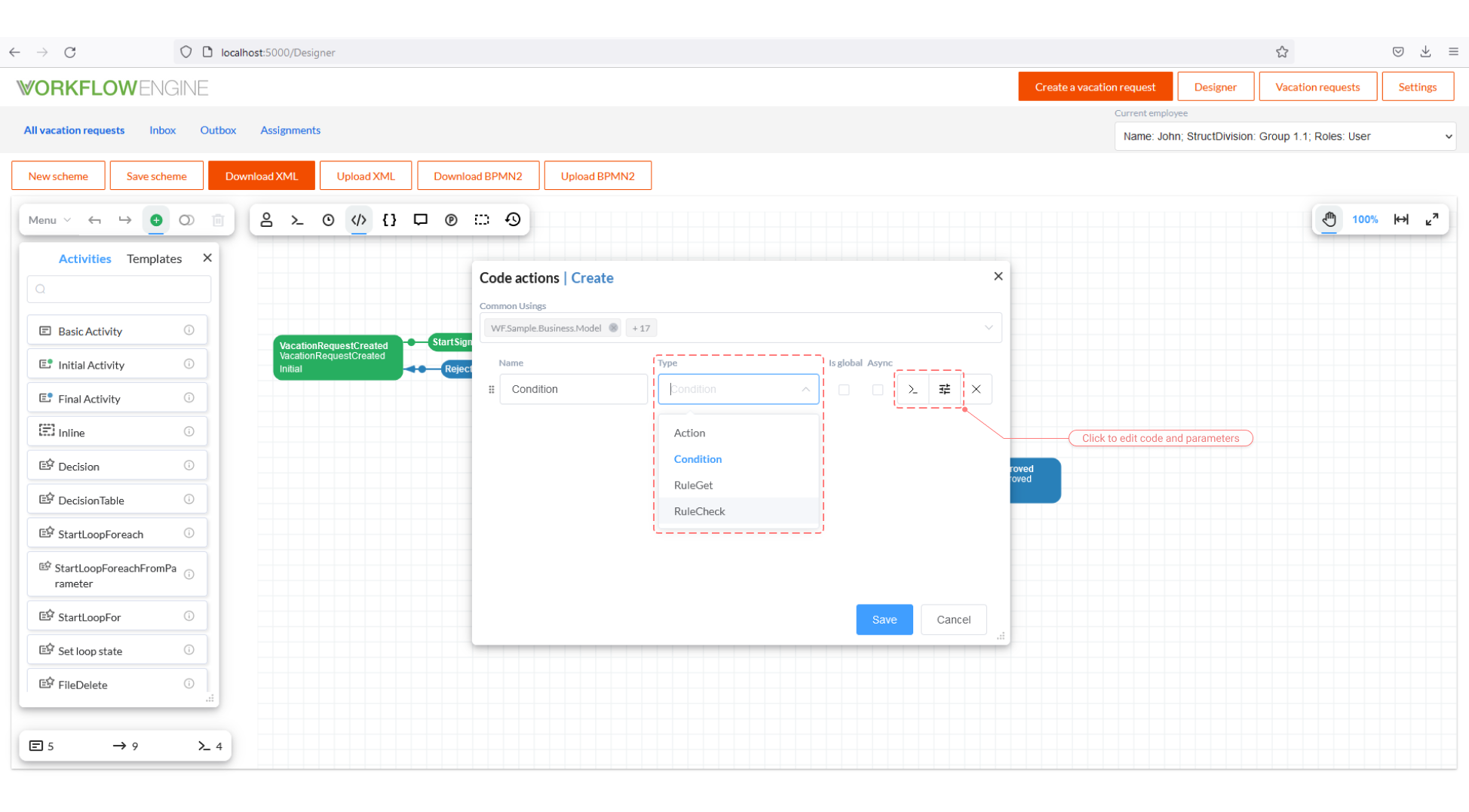
Task: Switch to the Activities tab
Action: (x=84, y=259)
